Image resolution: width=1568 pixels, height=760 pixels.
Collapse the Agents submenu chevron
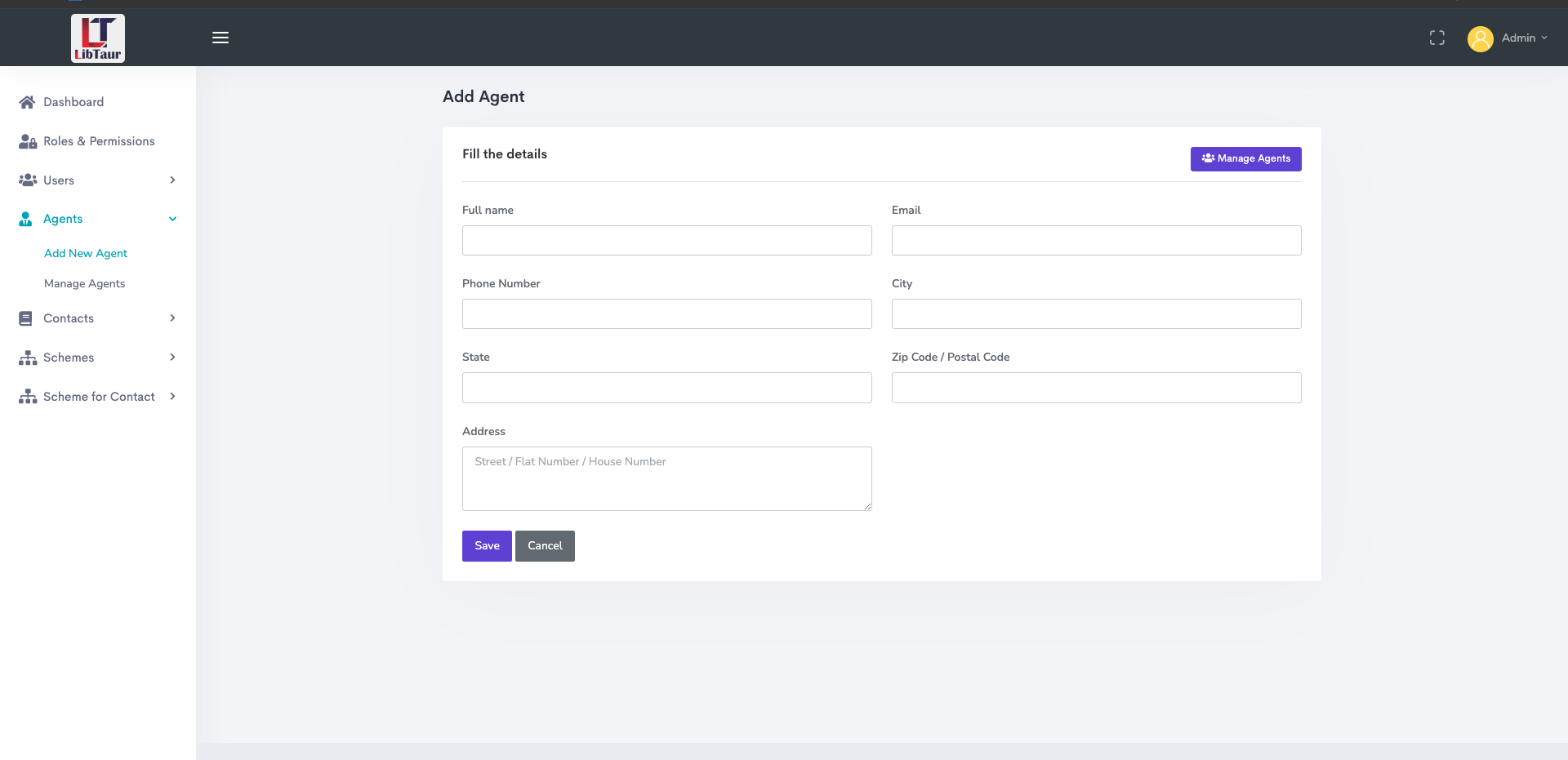pyautogui.click(x=172, y=219)
